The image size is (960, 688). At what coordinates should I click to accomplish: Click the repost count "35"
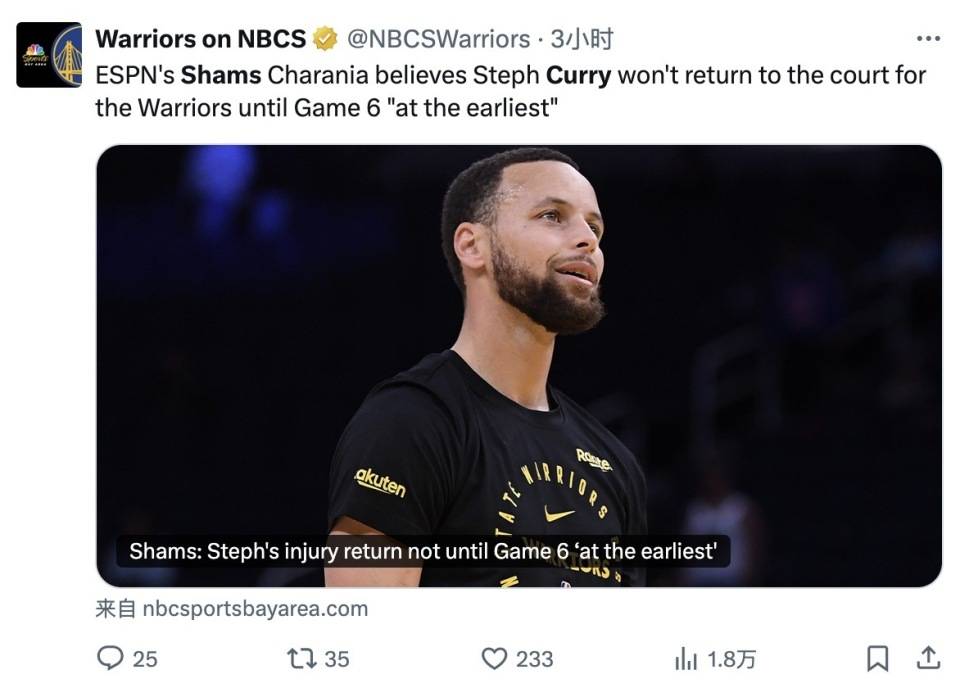[x=337, y=658]
